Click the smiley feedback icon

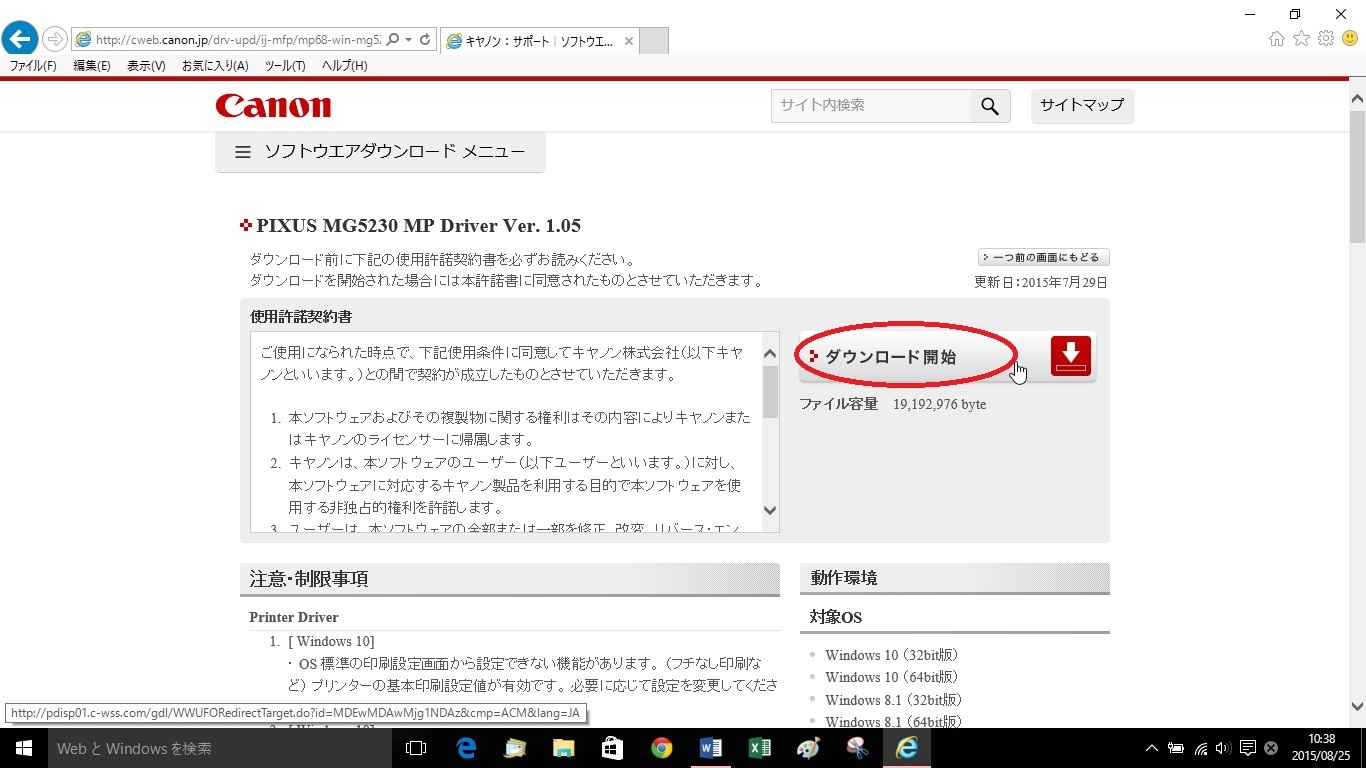[1350, 39]
